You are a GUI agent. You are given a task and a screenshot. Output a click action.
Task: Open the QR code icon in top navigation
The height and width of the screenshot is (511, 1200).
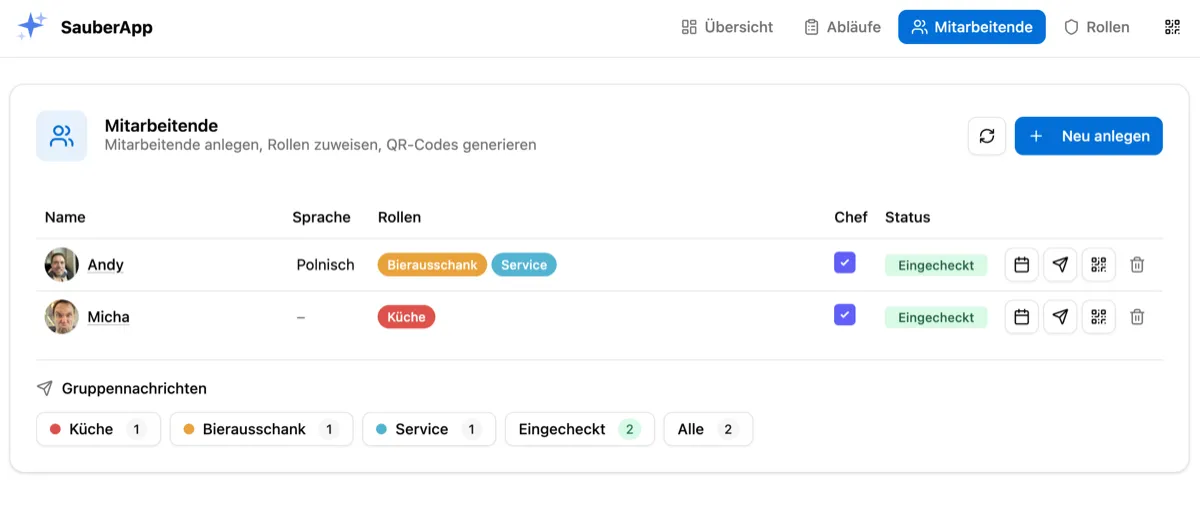(1172, 27)
